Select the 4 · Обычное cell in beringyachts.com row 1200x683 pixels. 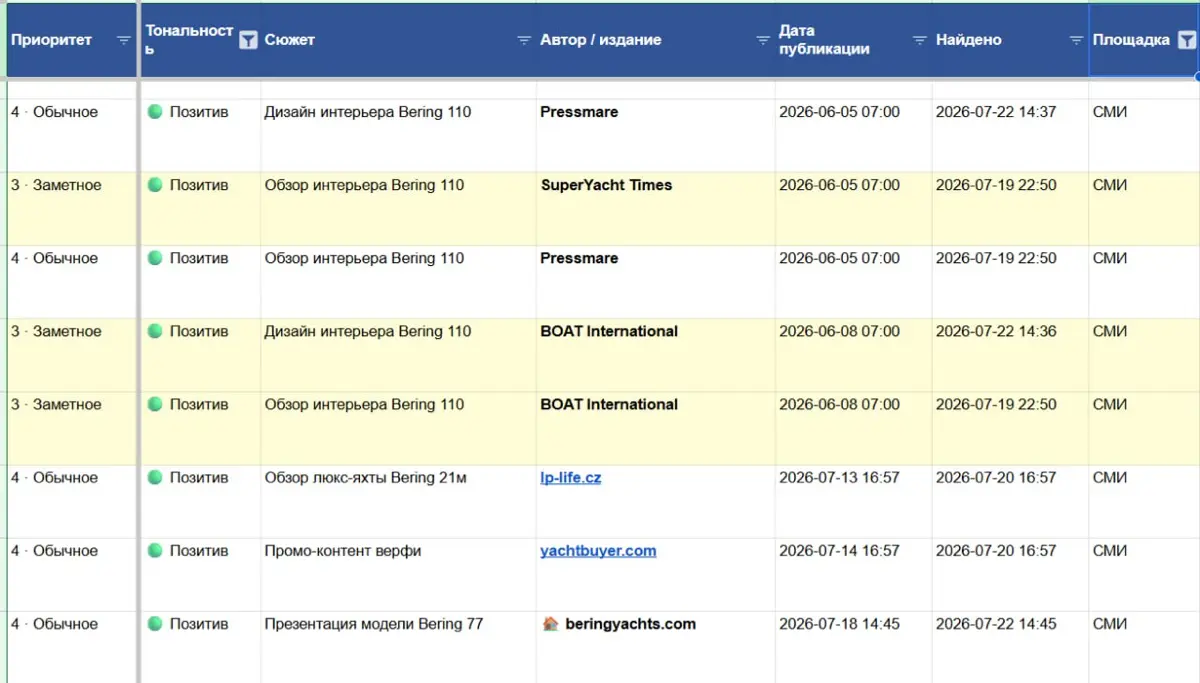point(71,647)
